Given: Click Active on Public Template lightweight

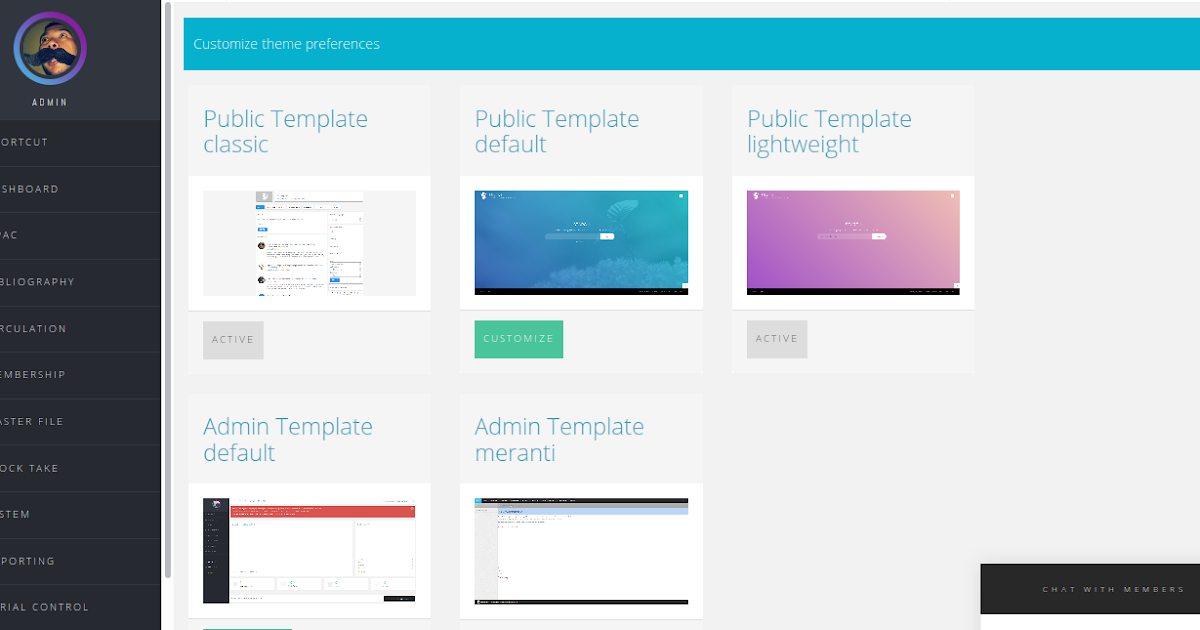Looking at the screenshot, I should [777, 339].
